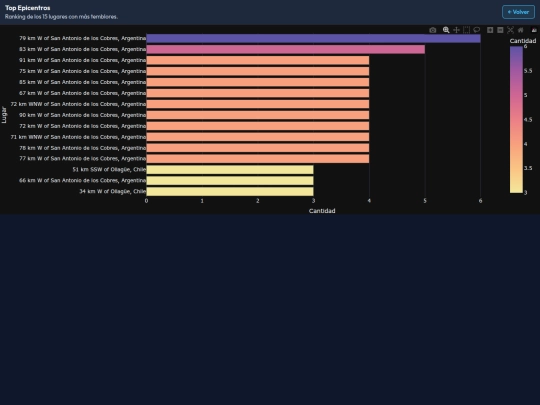
Task: Click the Cantidad color scale gradient bar
Action: click(x=516, y=120)
